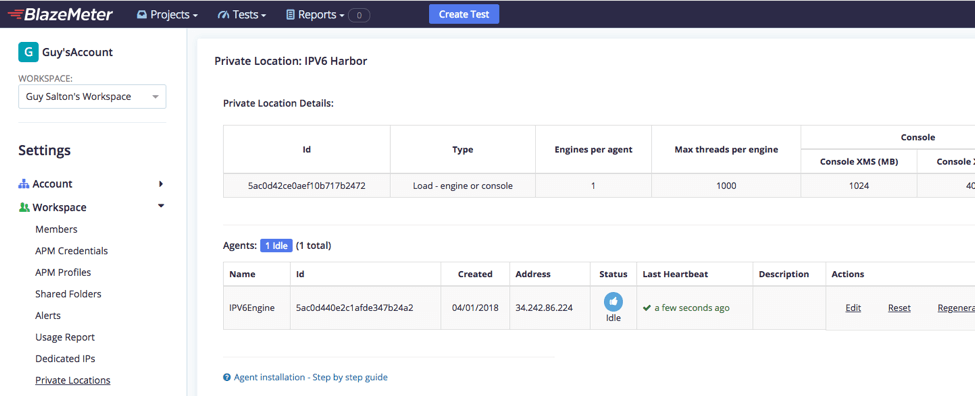Open APM Profiles settings

[x=63, y=272]
